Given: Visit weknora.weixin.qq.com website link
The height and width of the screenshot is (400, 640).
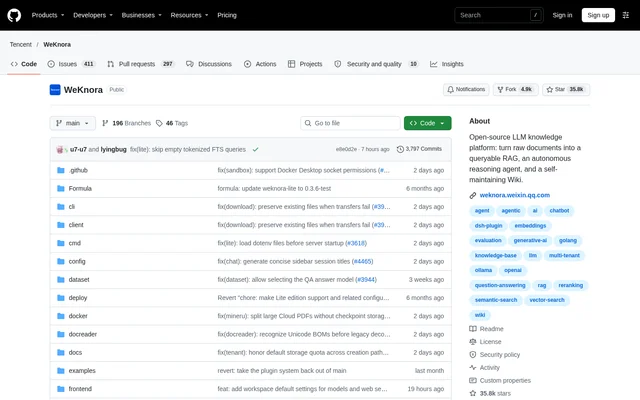Looking at the screenshot, I should 514,195.
